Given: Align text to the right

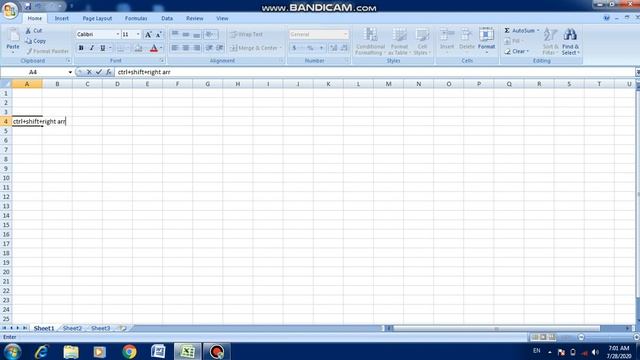Looking at the screenshot, I should click(197, 48).
